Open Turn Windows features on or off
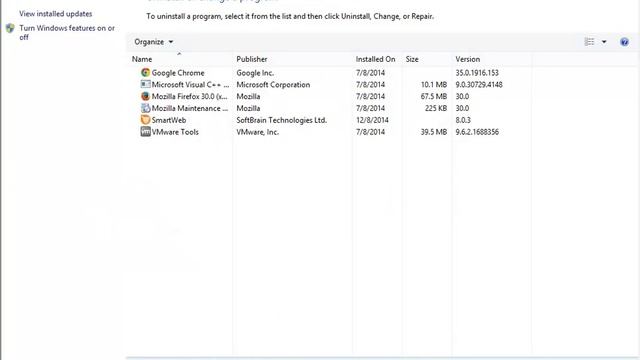 coord(67,33)
